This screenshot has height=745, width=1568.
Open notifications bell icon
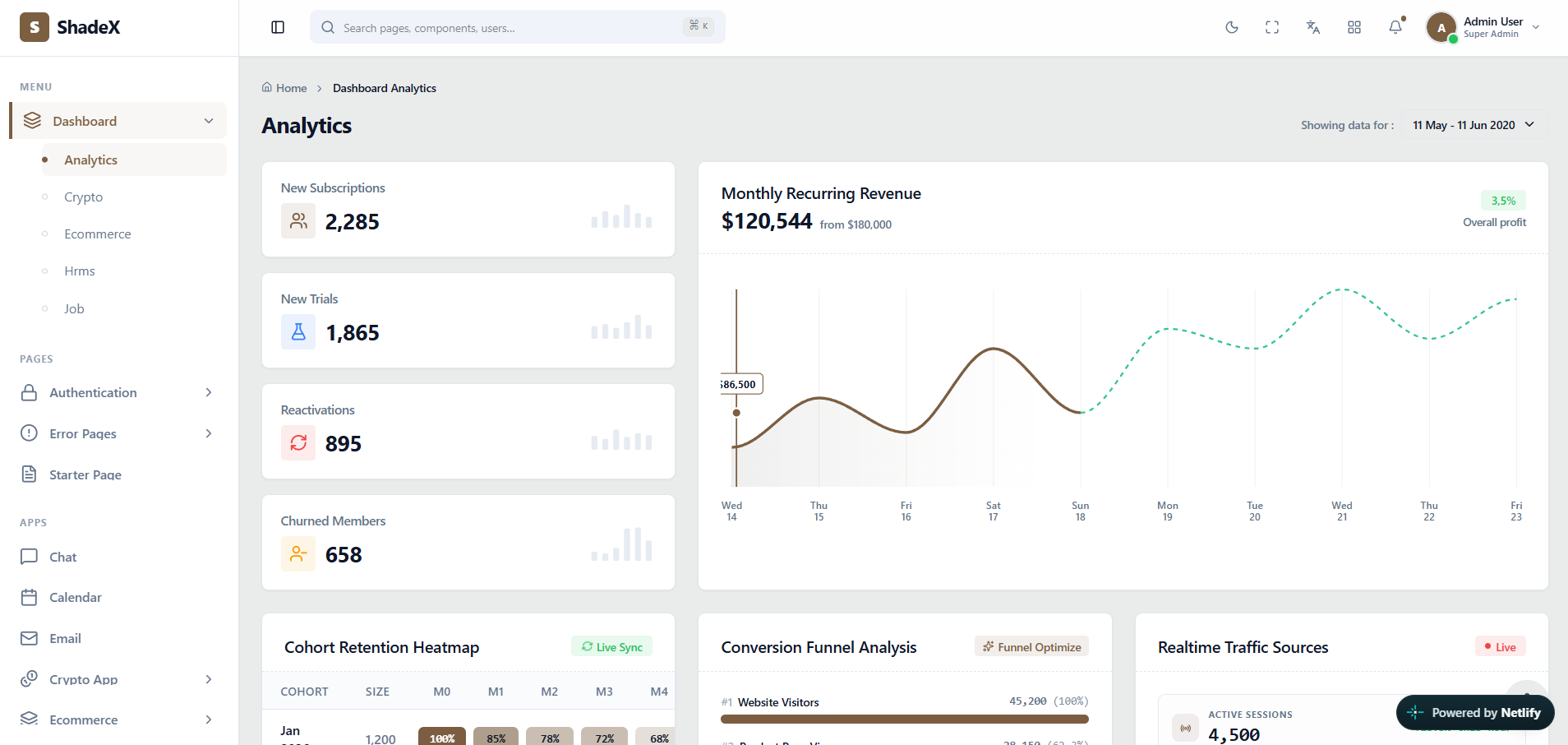pyautogui.click(x=1395, y=27)
